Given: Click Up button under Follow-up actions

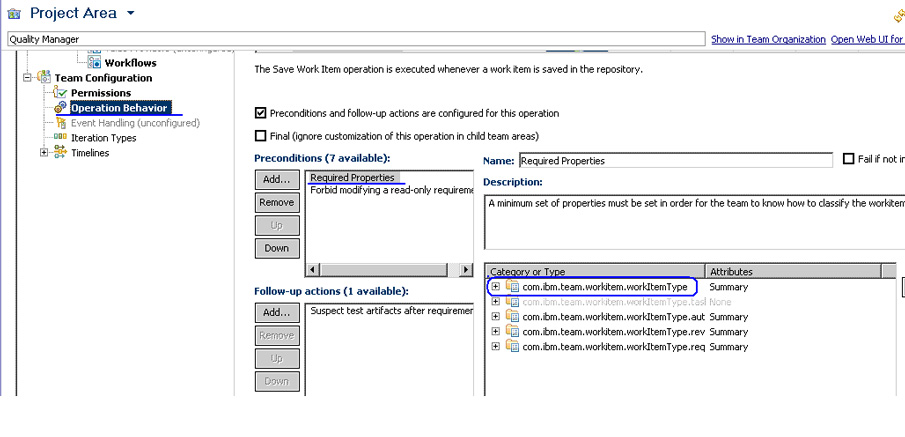Looking at the screenshot, I should [276, 358].
